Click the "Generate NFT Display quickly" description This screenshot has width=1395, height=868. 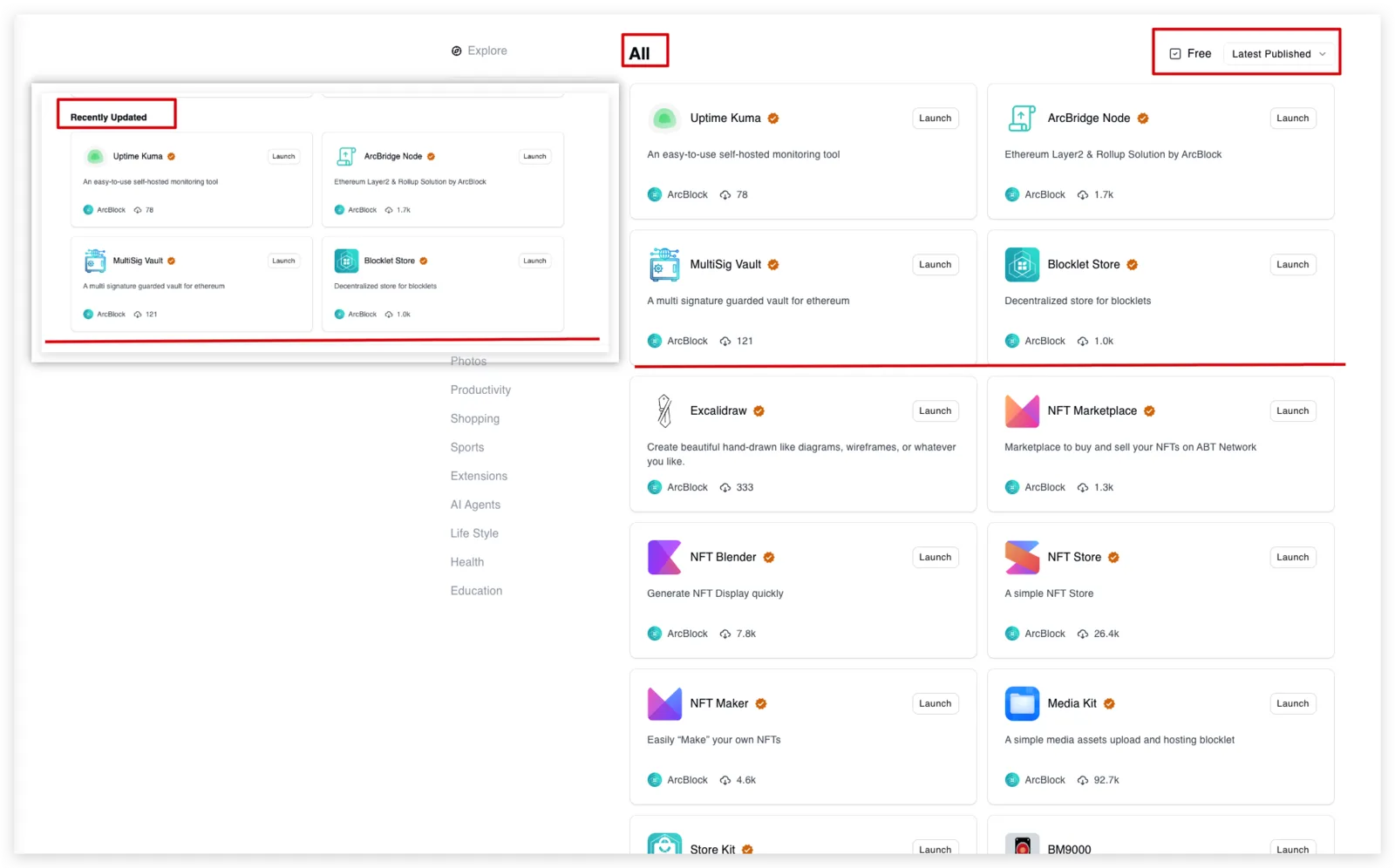(x=715, y=594)
